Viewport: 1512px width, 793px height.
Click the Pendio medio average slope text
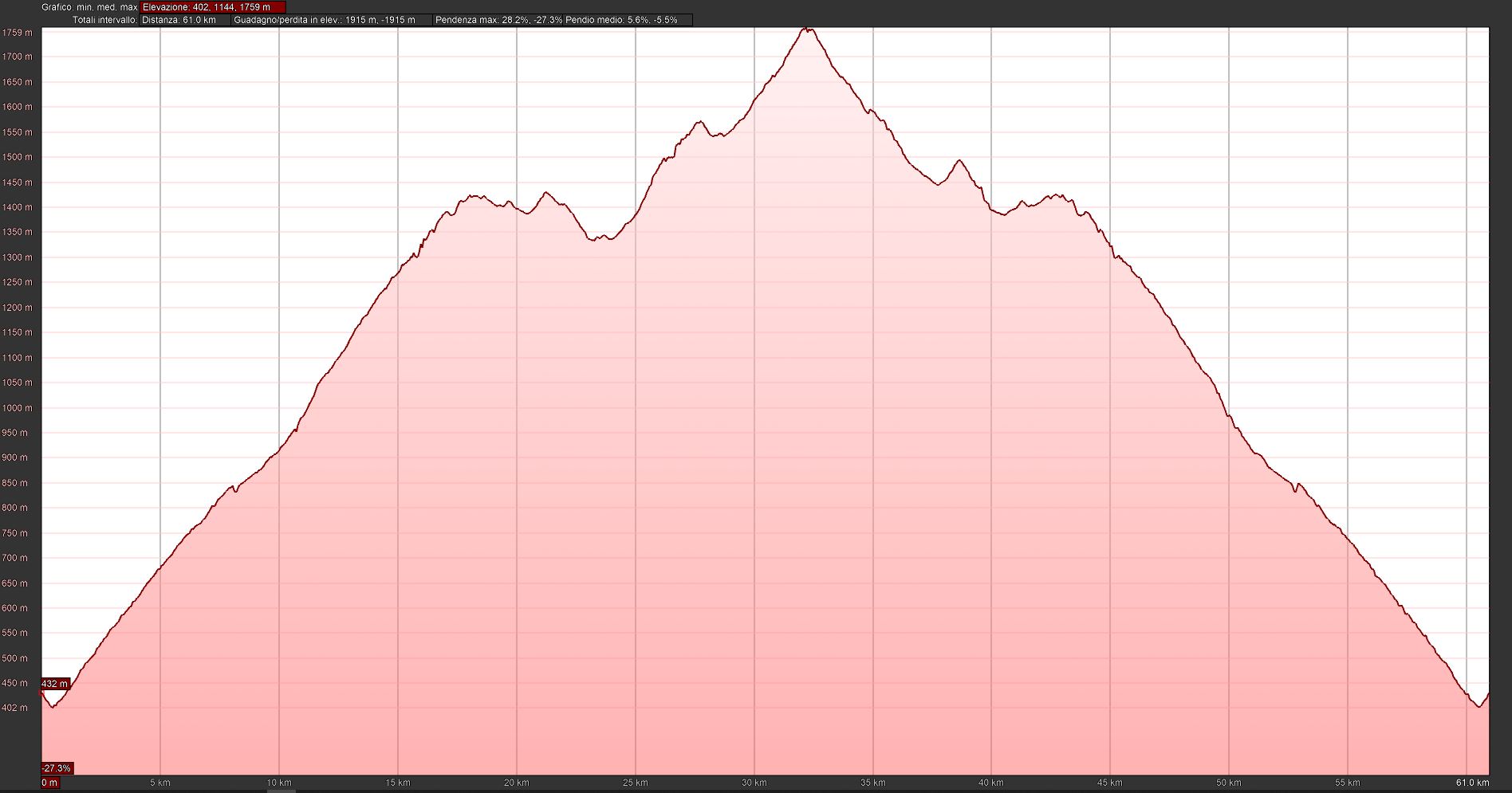coord(621,20)
